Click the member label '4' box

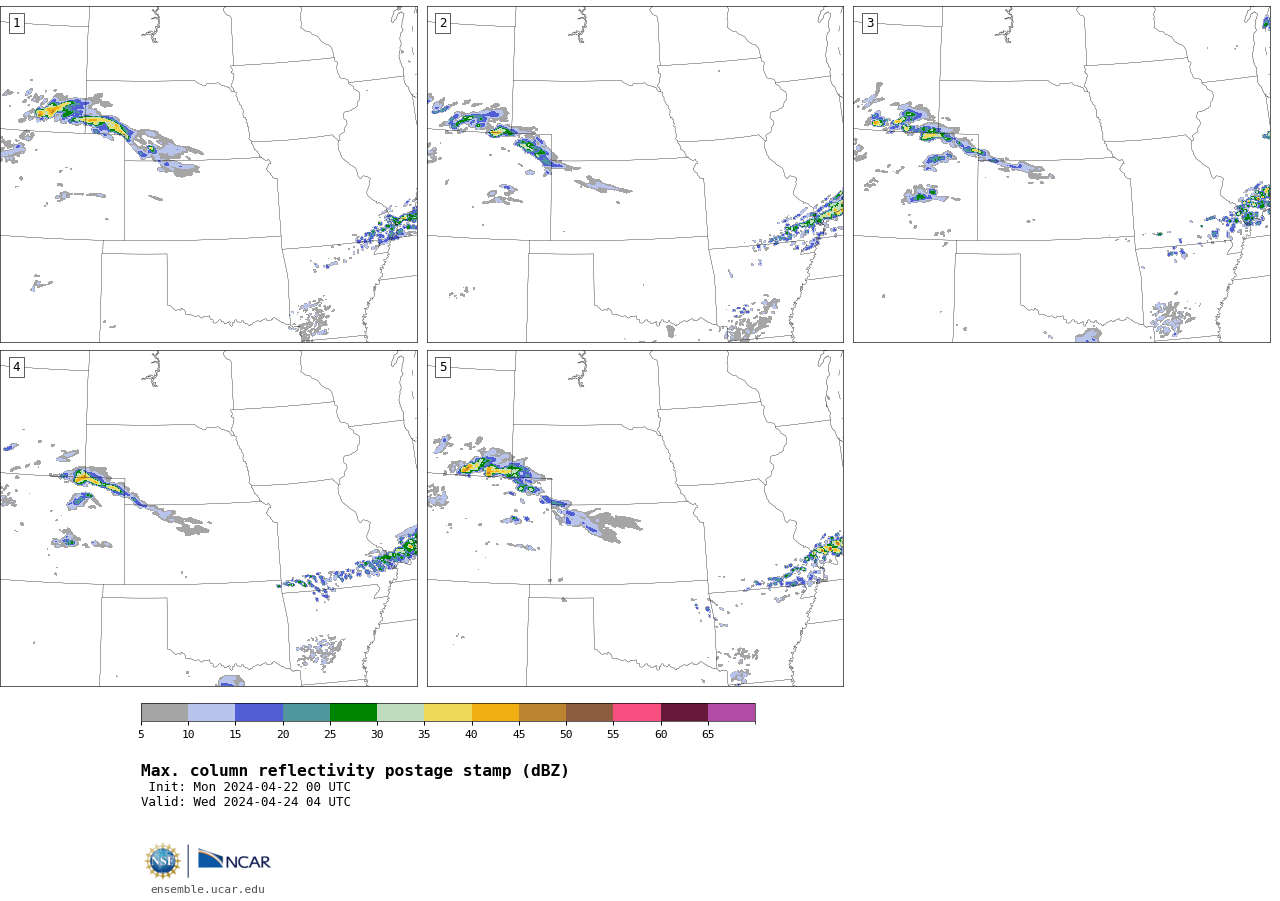(16, 367)
